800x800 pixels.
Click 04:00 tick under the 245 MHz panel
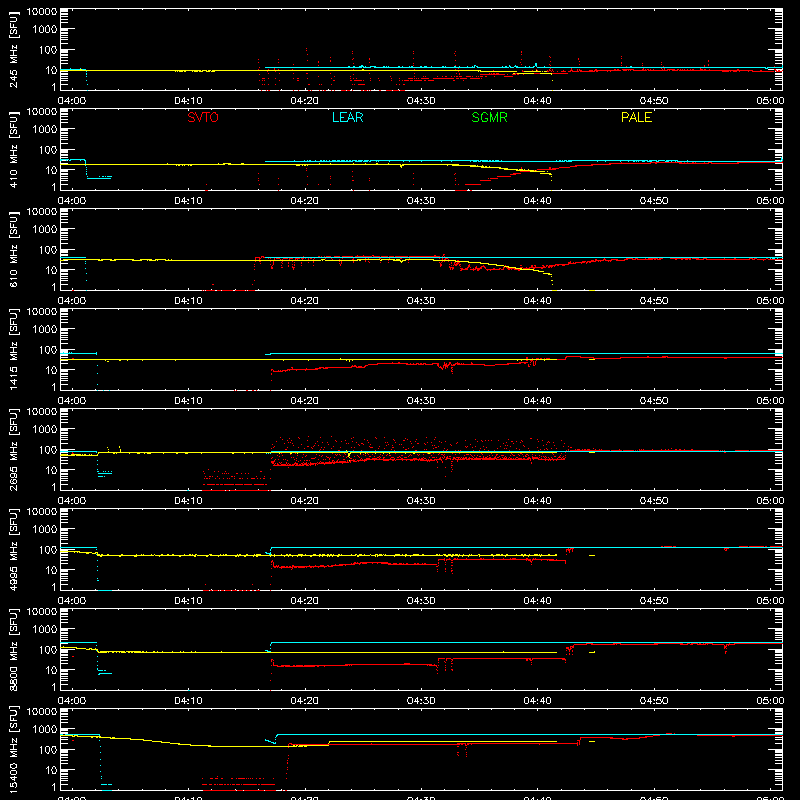click(72, 101)
